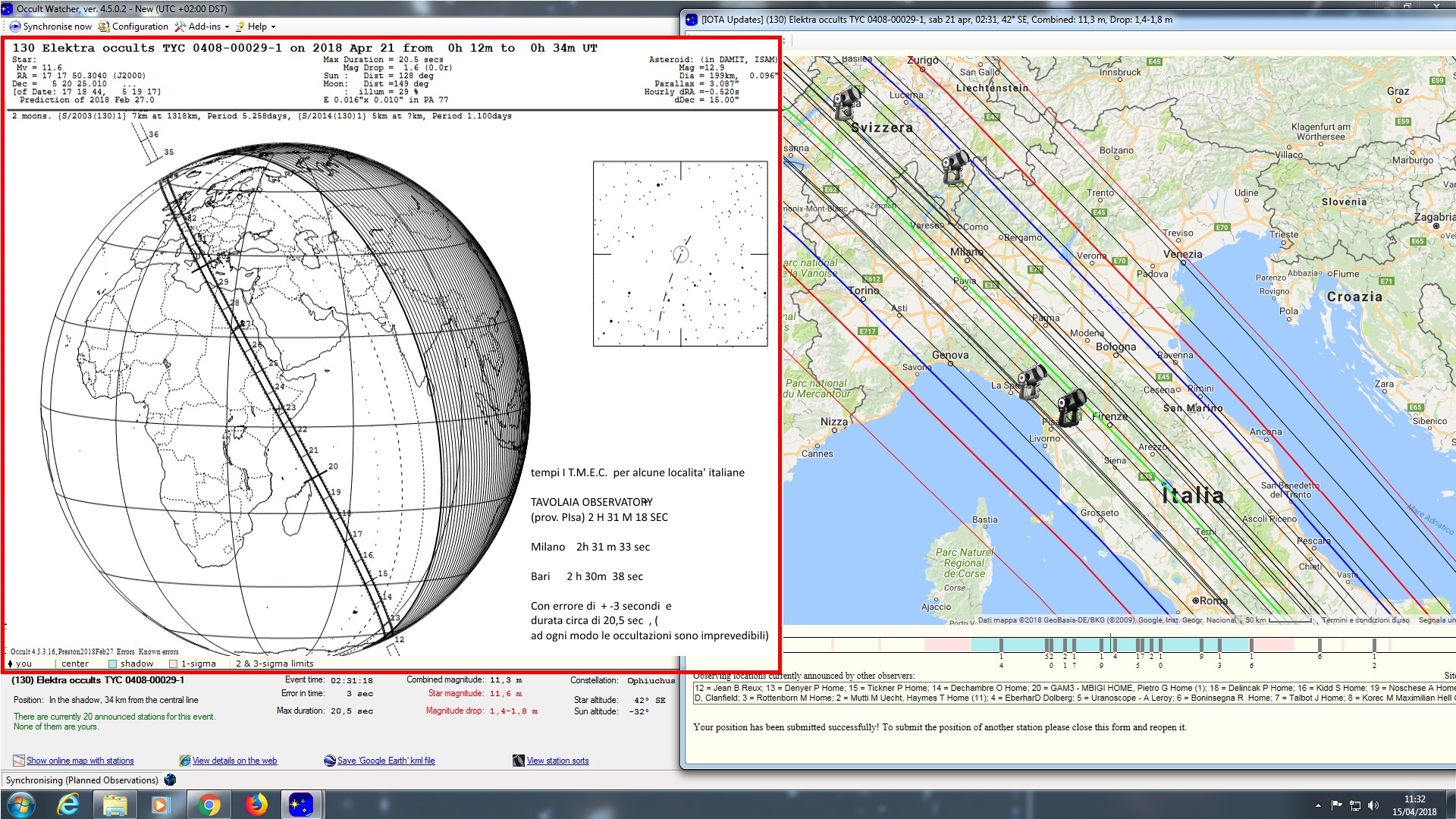Screen dimensions: 1456x819
Task: Click the Synchronise now icon
Action: pos(14,27)
